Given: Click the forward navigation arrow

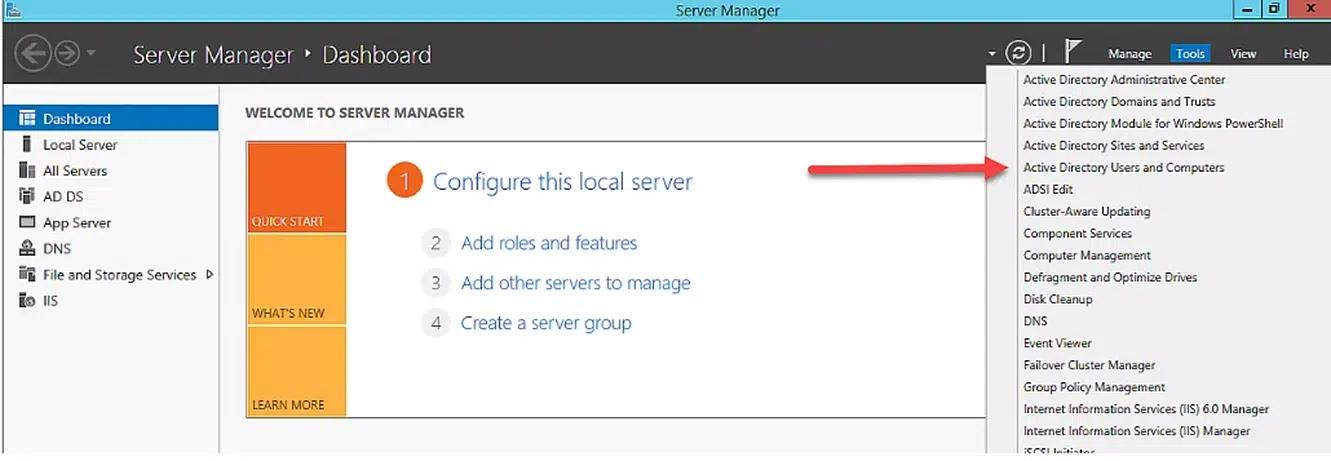Looking at the screenshot, I should click(66, 53).
